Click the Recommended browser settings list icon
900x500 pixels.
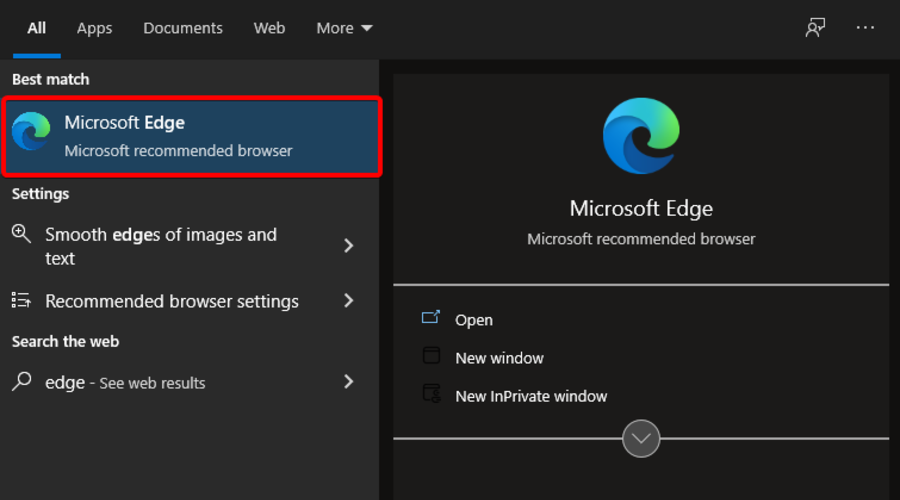21,300
